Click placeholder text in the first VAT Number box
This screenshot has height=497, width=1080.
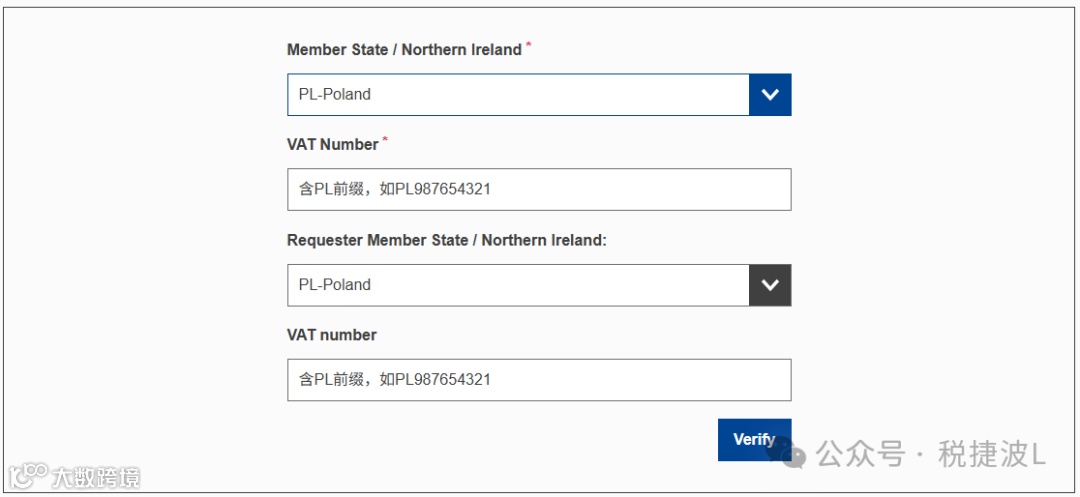tap(394, 189)
